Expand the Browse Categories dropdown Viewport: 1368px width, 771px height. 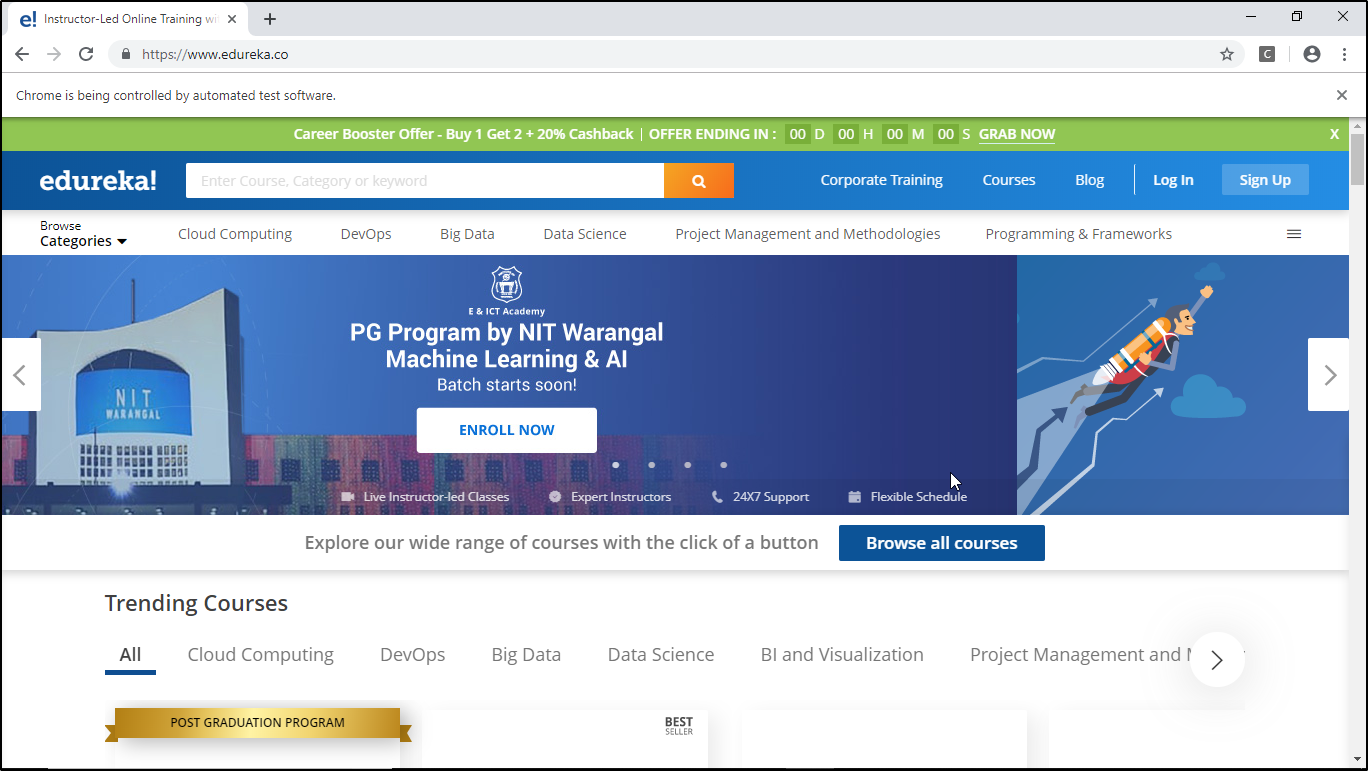[x=83, y=234]
